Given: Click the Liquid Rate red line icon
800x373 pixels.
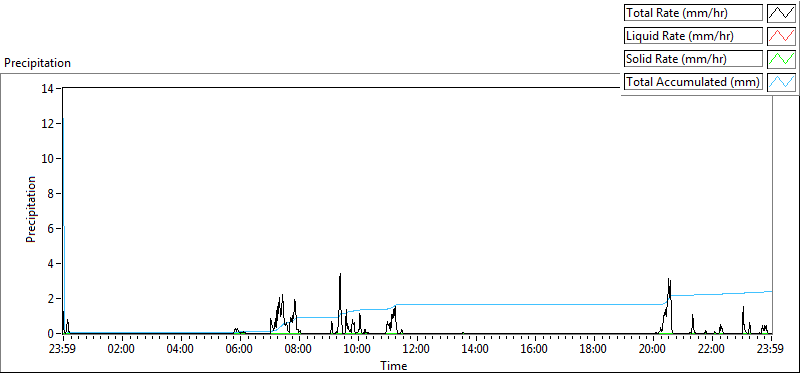Looking at the screenshot, I should (x=781, y=36).
